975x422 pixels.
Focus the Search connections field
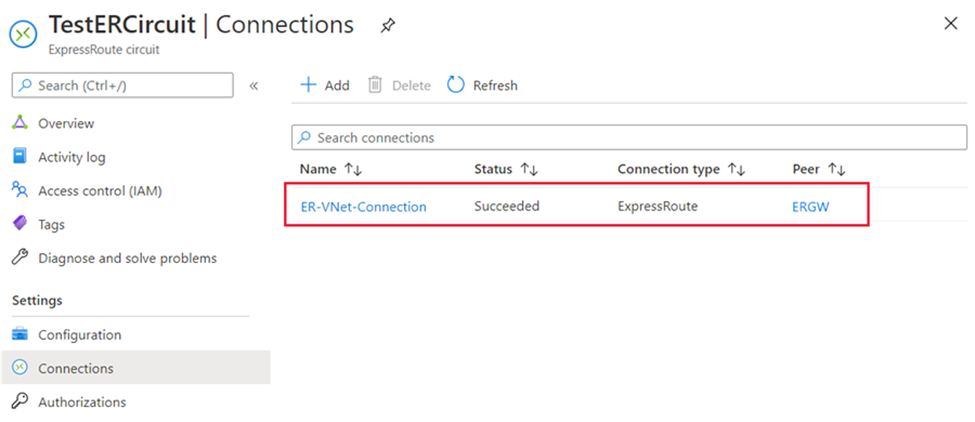[x=630, y=137]
